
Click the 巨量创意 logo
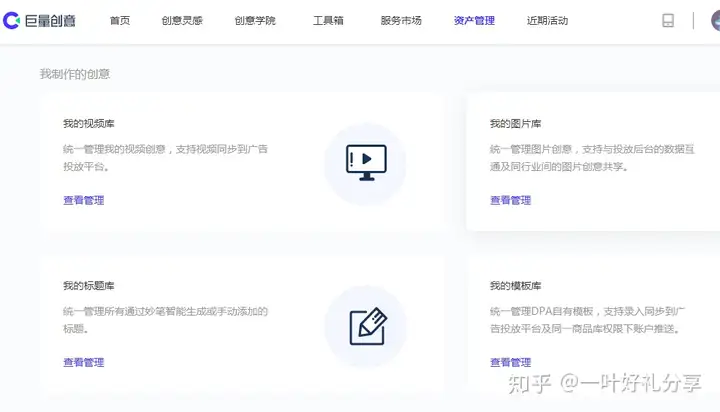[x=39, y=21]
